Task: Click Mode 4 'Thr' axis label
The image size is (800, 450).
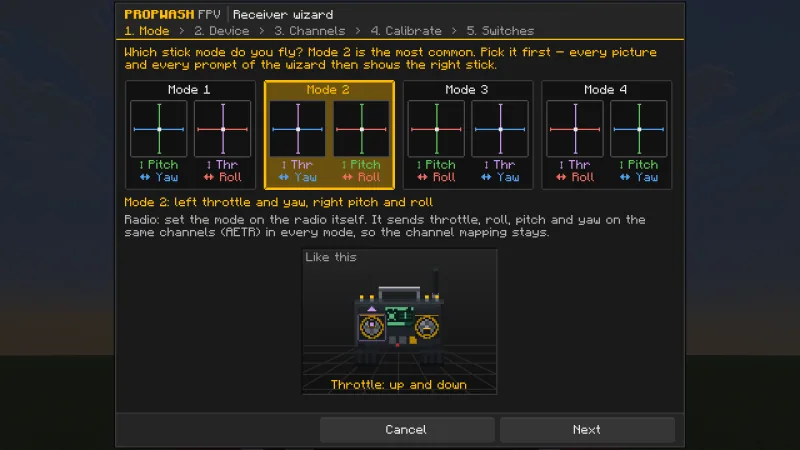Action: [x=575, y=165]
